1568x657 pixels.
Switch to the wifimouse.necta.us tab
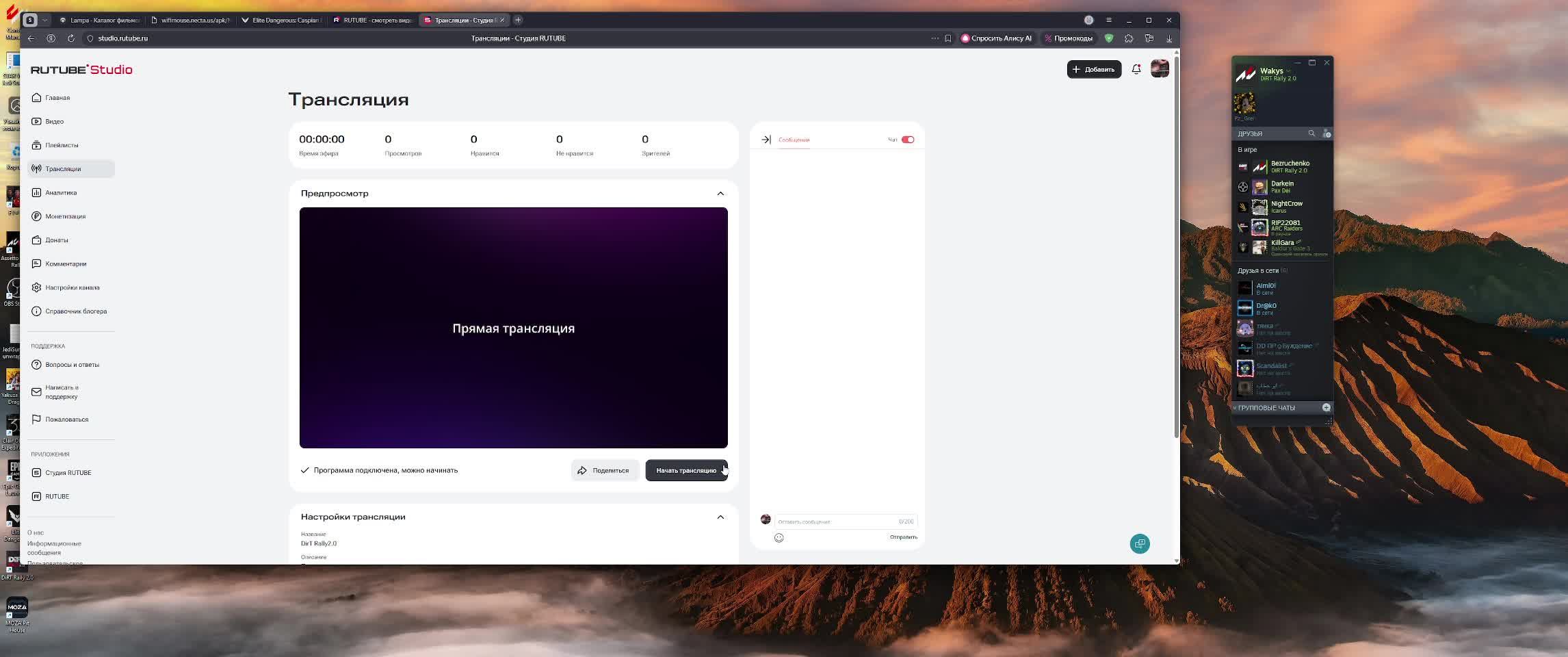click(x=190, y=20)
